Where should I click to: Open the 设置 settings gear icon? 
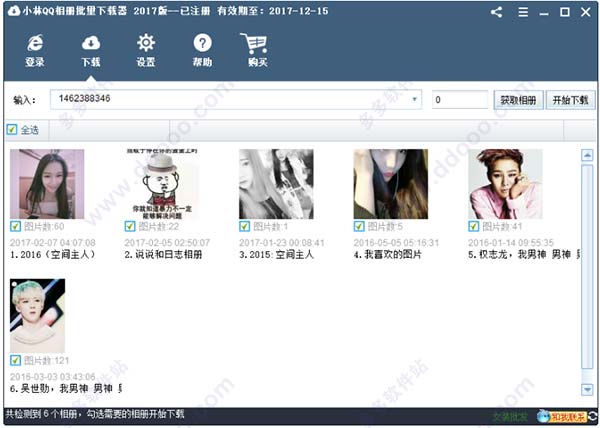click(146, 50)
